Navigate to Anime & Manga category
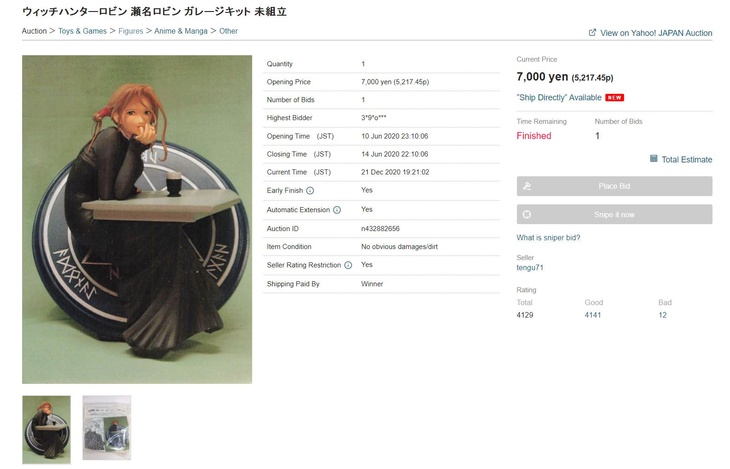Image resolution: width=730 pixels, height=469 pixels. 182,32
